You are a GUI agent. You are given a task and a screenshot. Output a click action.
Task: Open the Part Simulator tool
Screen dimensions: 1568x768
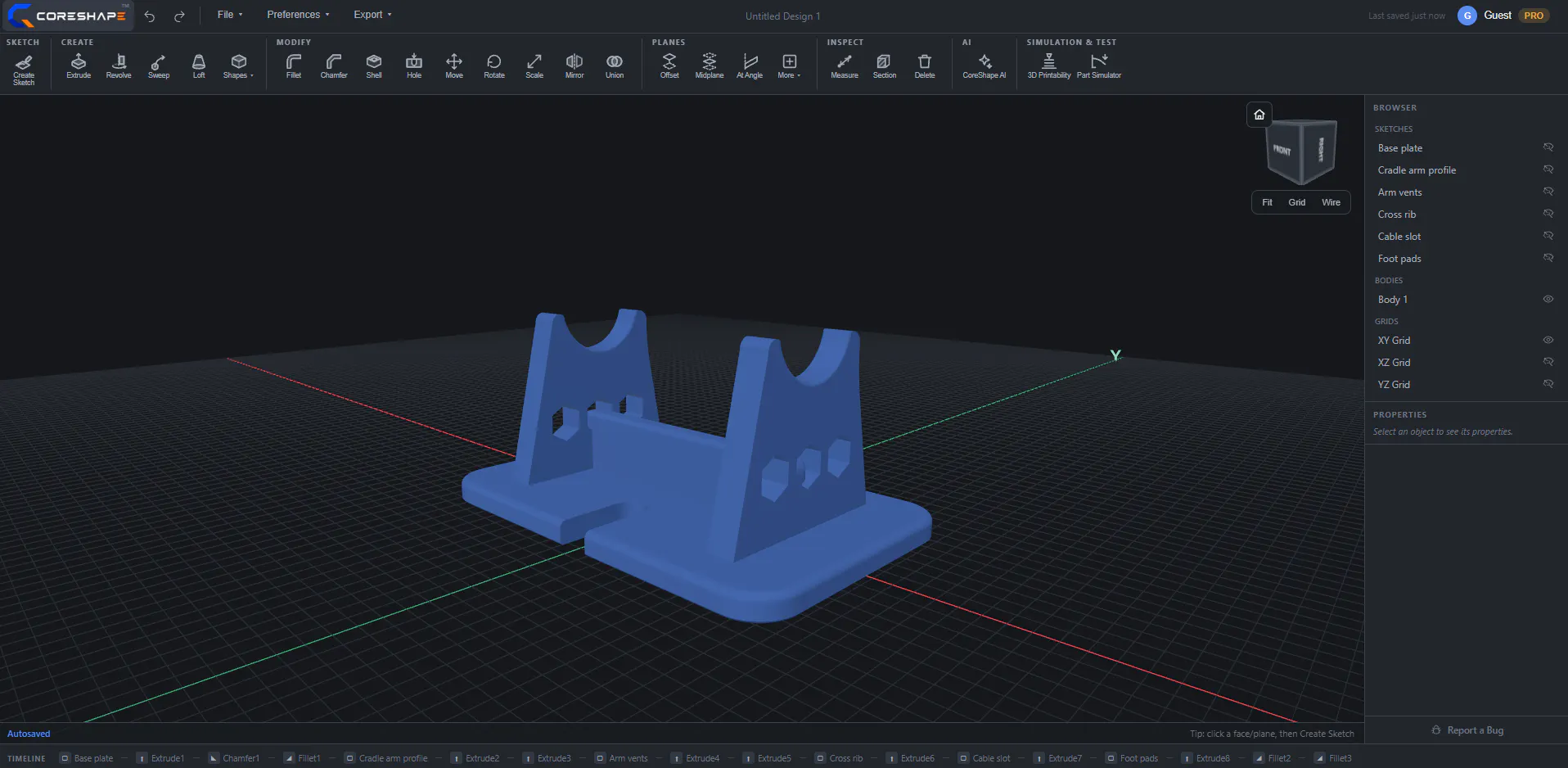click(x=1099, y=66)
